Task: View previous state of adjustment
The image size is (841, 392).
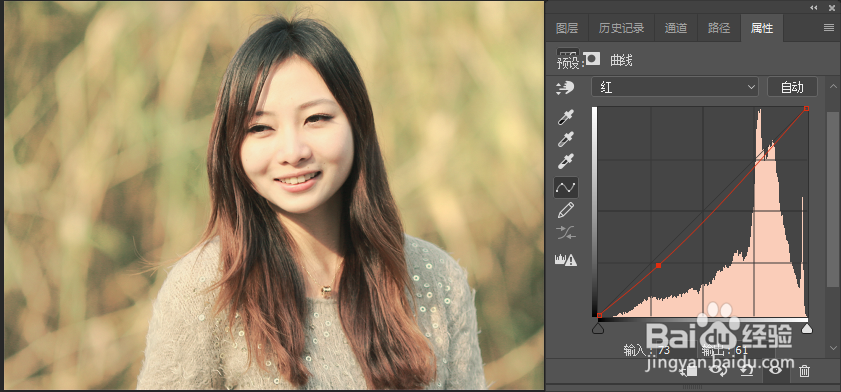Action: [717, 370]
